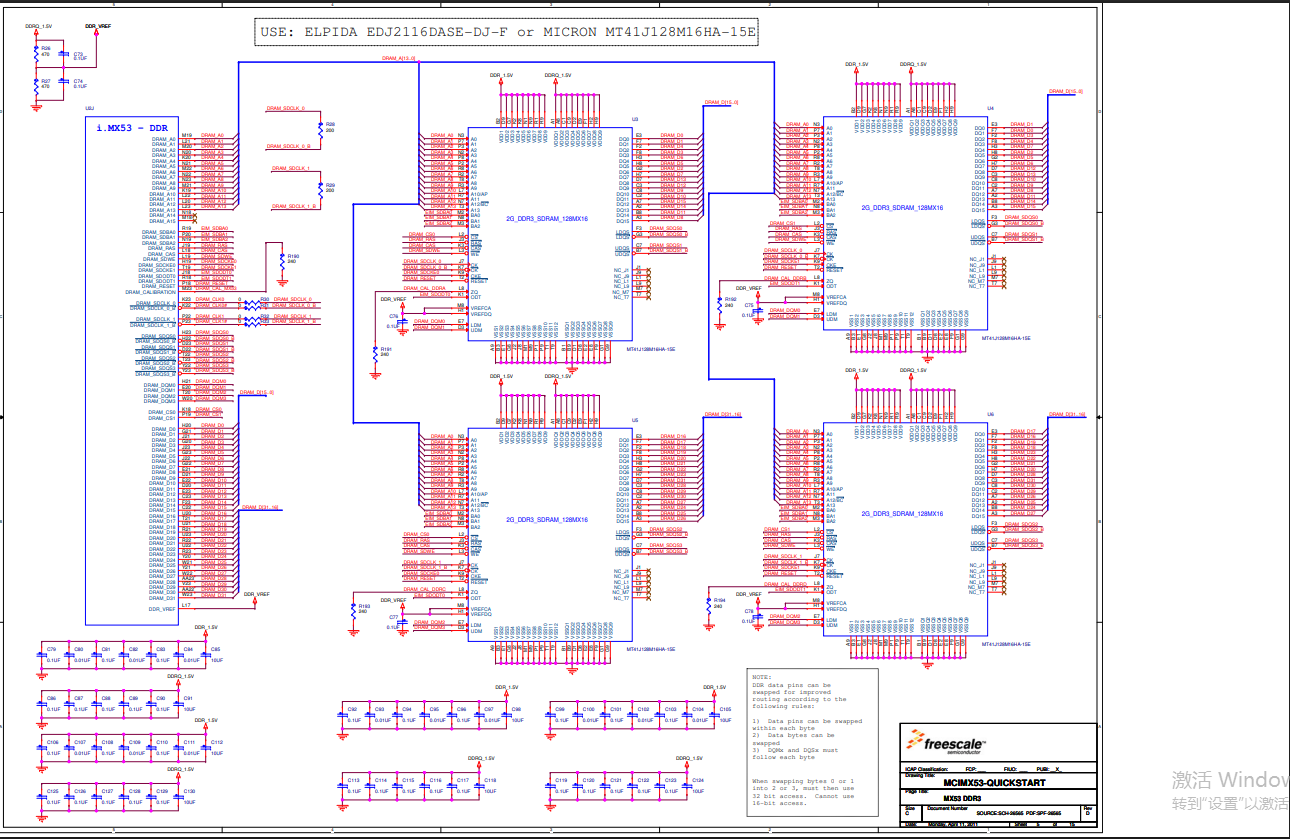
Task: Click the "i.MX53 - DDR" block title
Action: [x=132, y=128]
